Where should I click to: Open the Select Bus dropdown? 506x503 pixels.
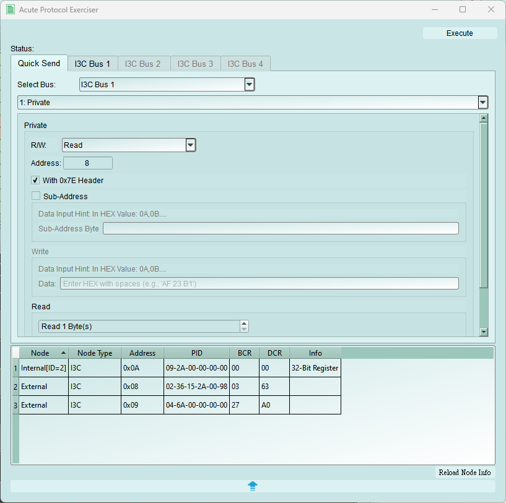pyautogui.click(x=249, y=84)
